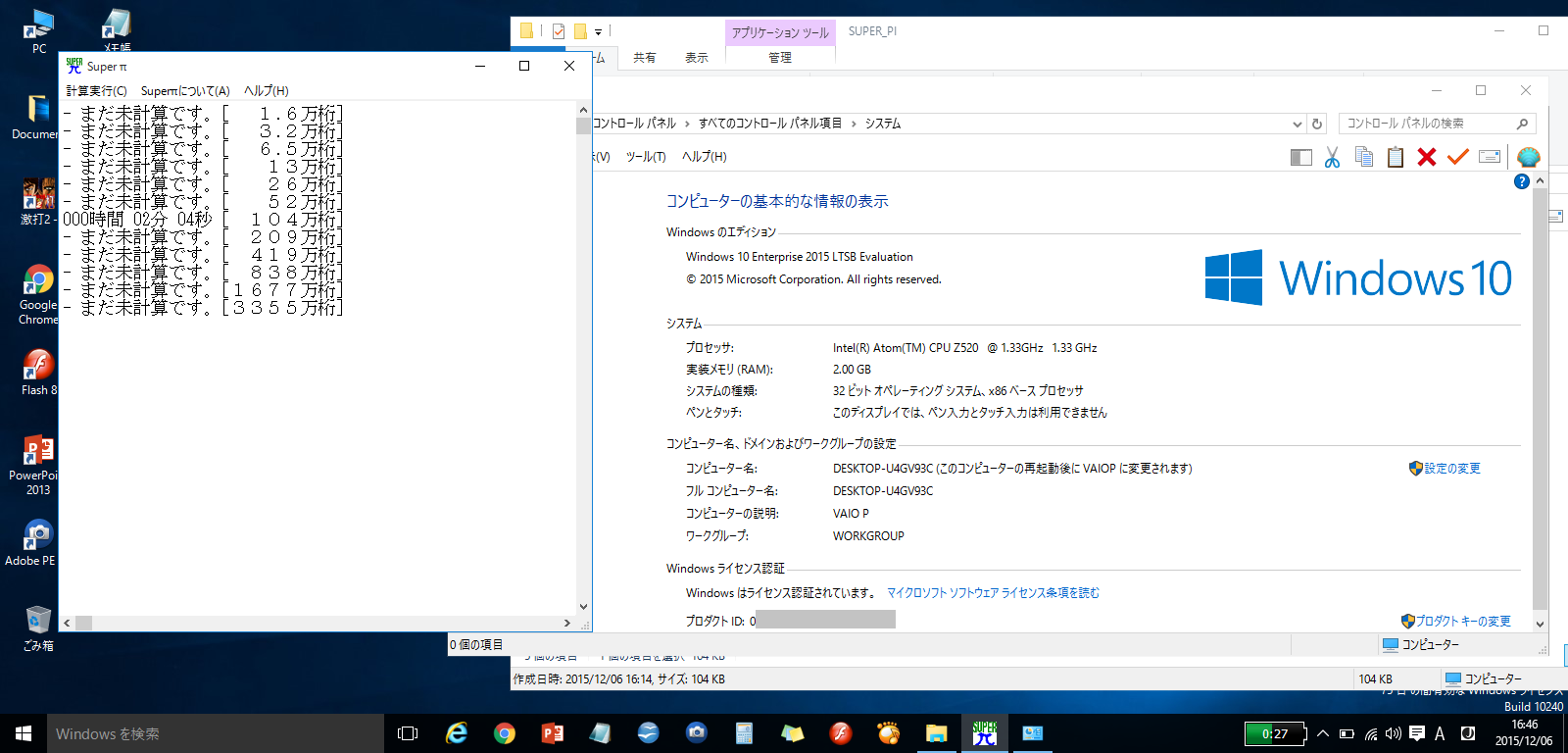Open the camera app on the taskbar
1568x753 pixels.
click(x=697, y=733)
